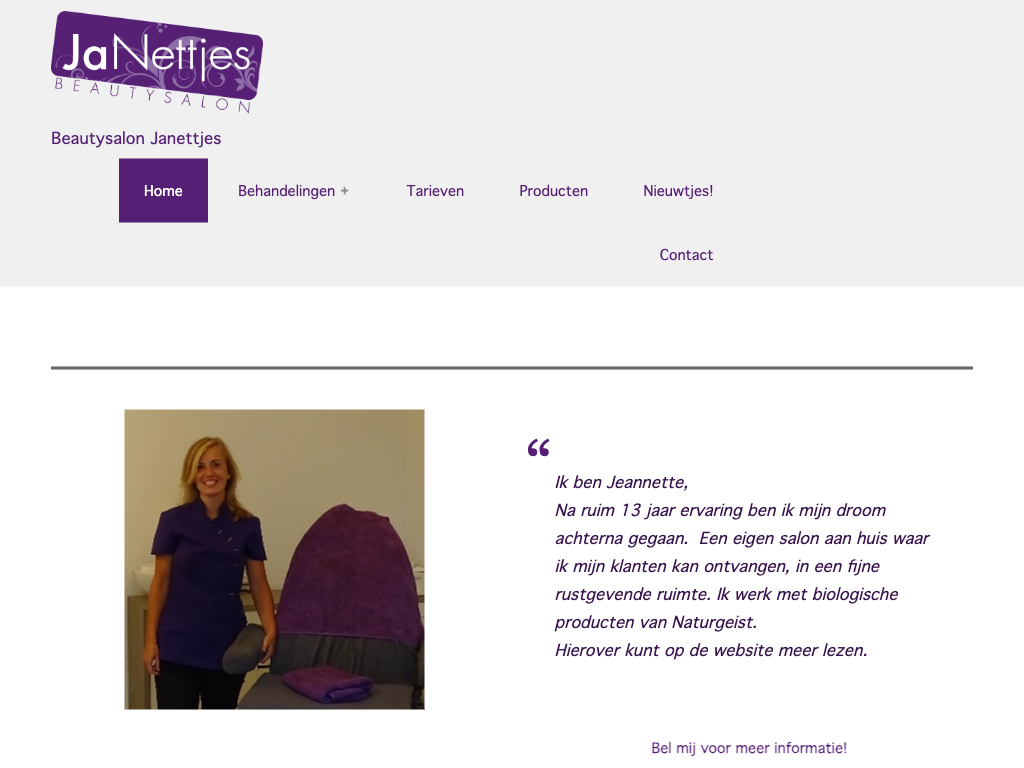Select the Home menu item

163,191
